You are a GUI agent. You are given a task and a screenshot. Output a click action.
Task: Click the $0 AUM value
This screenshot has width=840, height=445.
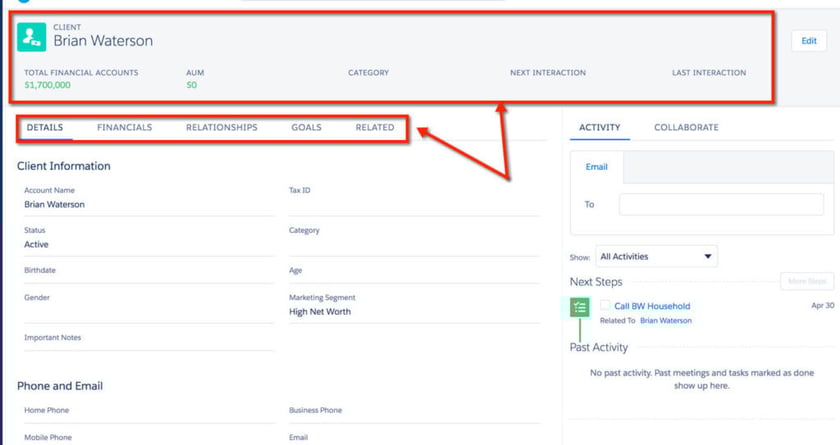(191, 85)
